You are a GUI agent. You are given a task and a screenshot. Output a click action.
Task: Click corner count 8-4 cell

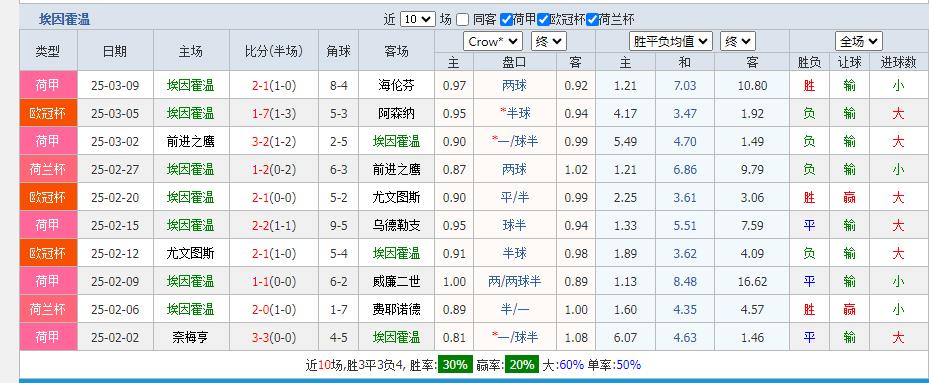point(338,85)
